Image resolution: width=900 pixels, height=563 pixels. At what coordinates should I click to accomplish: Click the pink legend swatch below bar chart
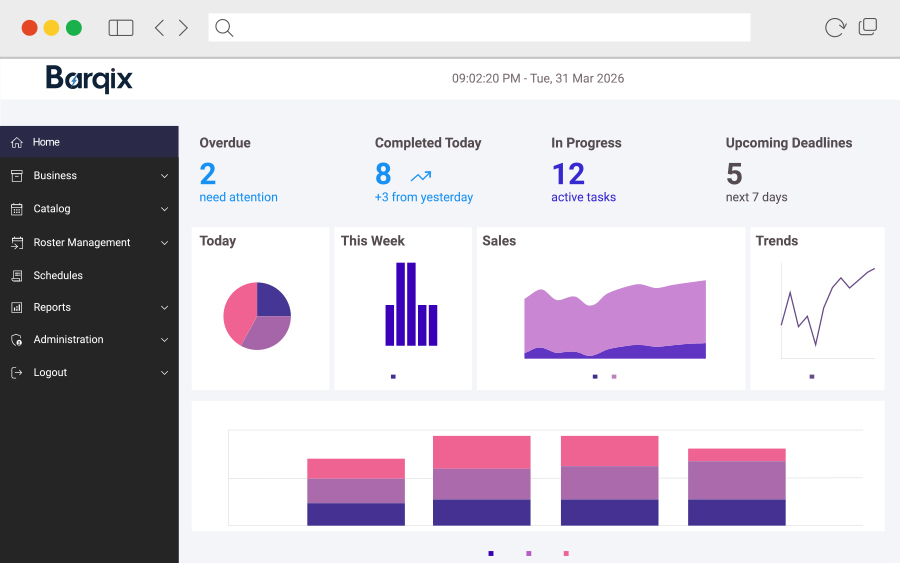(566, 553)
